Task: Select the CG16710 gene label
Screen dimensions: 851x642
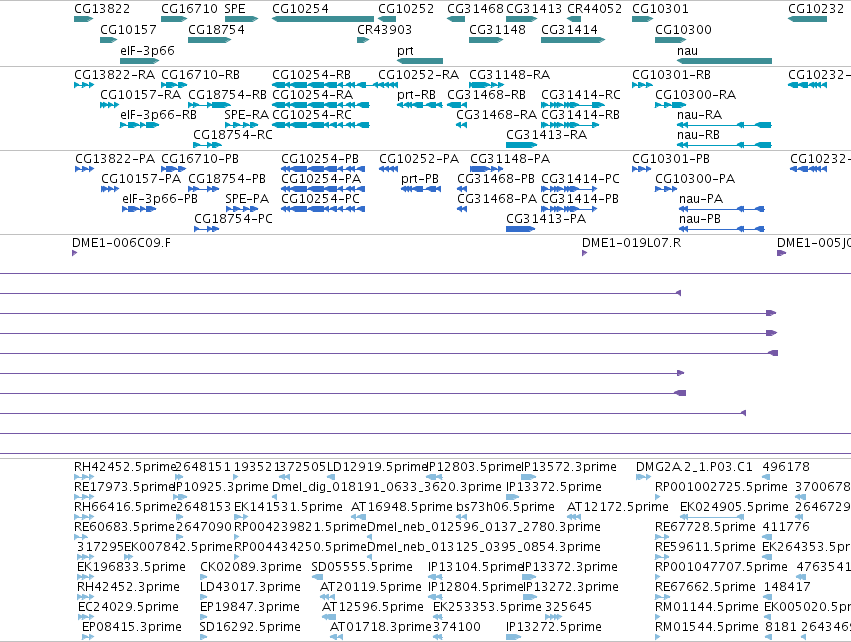Action: tap(189, 9)
